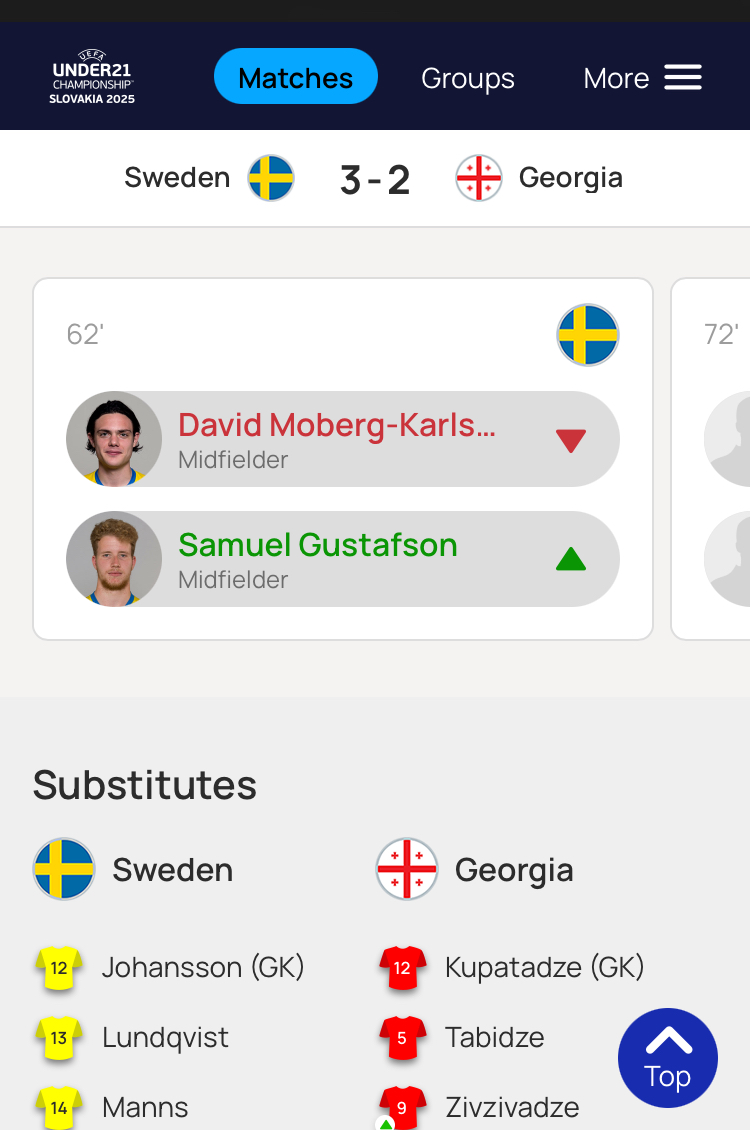
Task: Click red down arrow for David Moberg-Karlsson
Action: click(x=570, y=440)
